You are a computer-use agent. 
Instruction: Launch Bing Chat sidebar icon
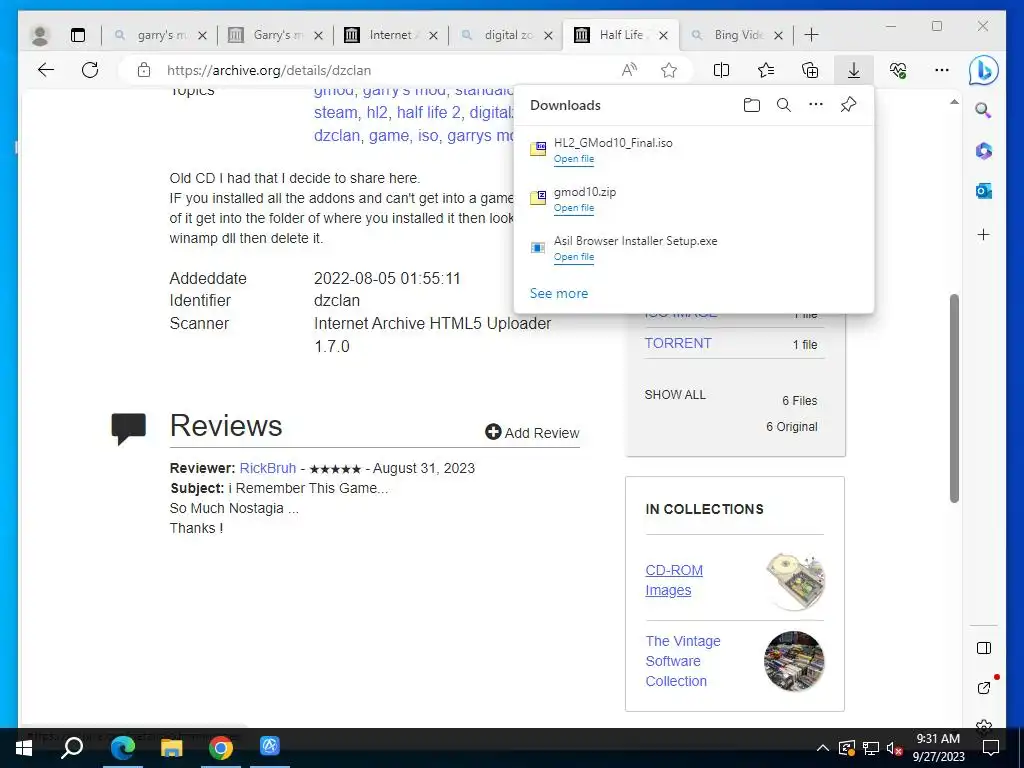984,70
